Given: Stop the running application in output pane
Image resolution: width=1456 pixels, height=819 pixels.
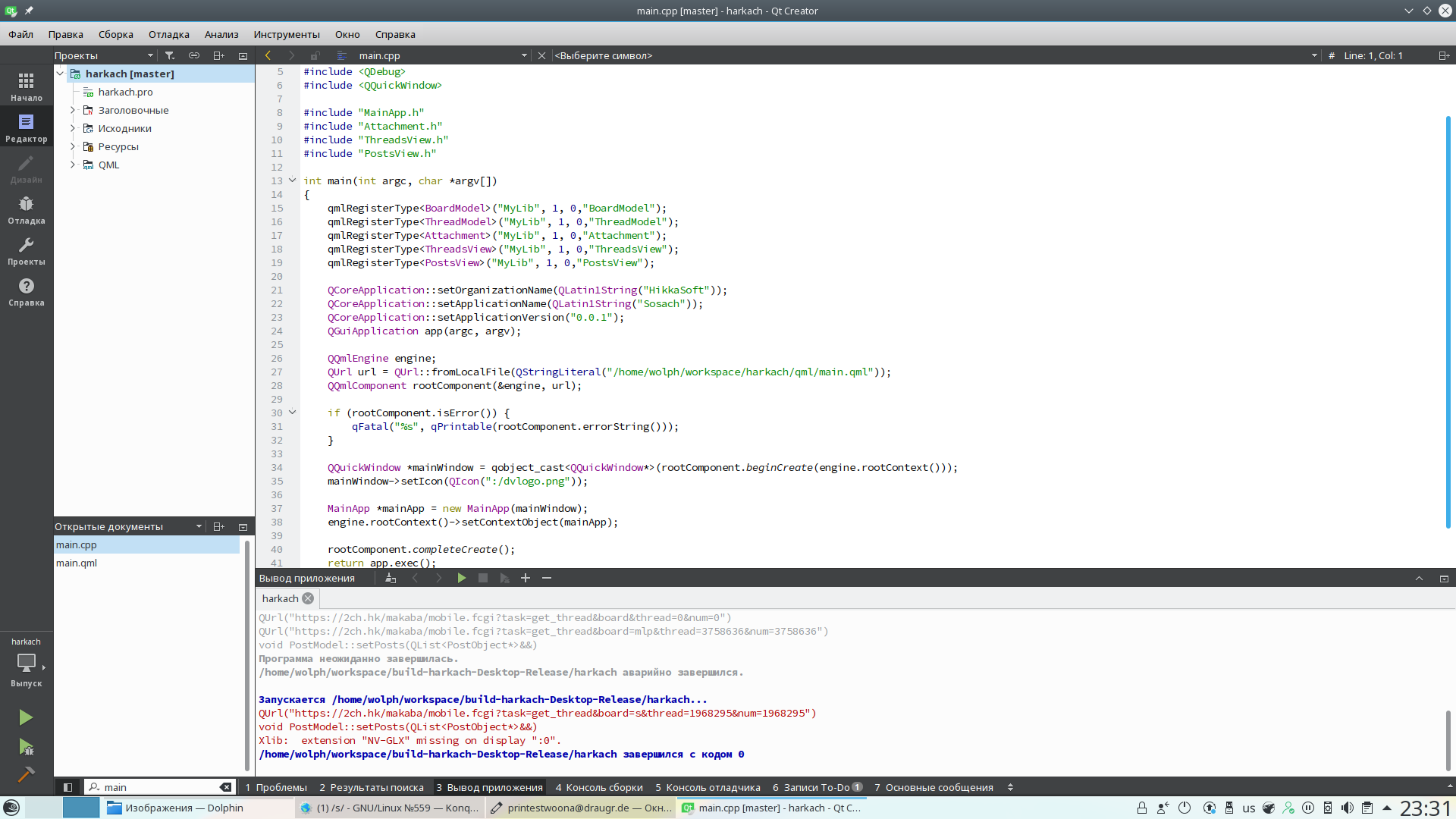Looking at the screenshot, I should coord(483,579).
